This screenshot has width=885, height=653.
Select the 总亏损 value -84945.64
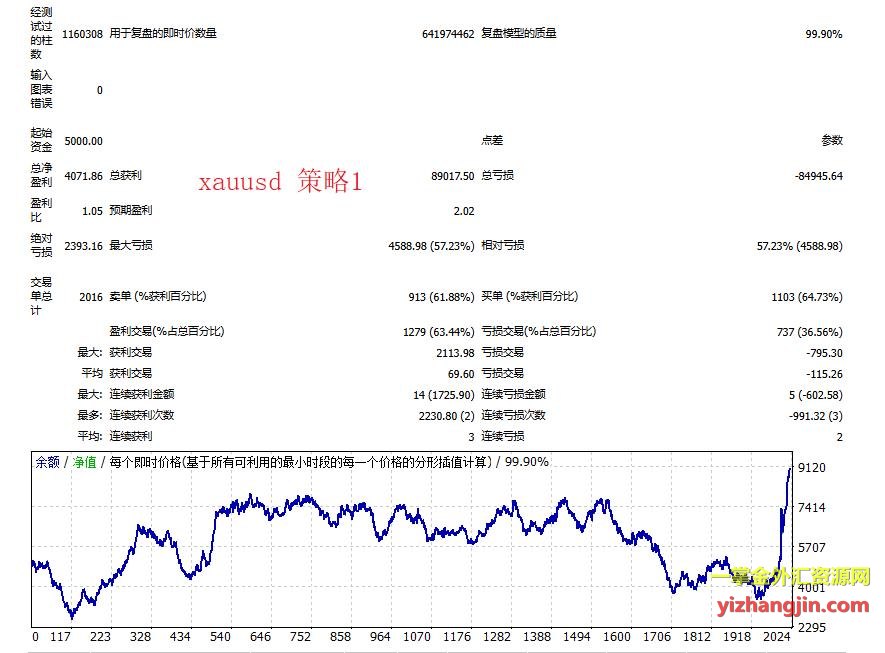(x=819, y=176)
